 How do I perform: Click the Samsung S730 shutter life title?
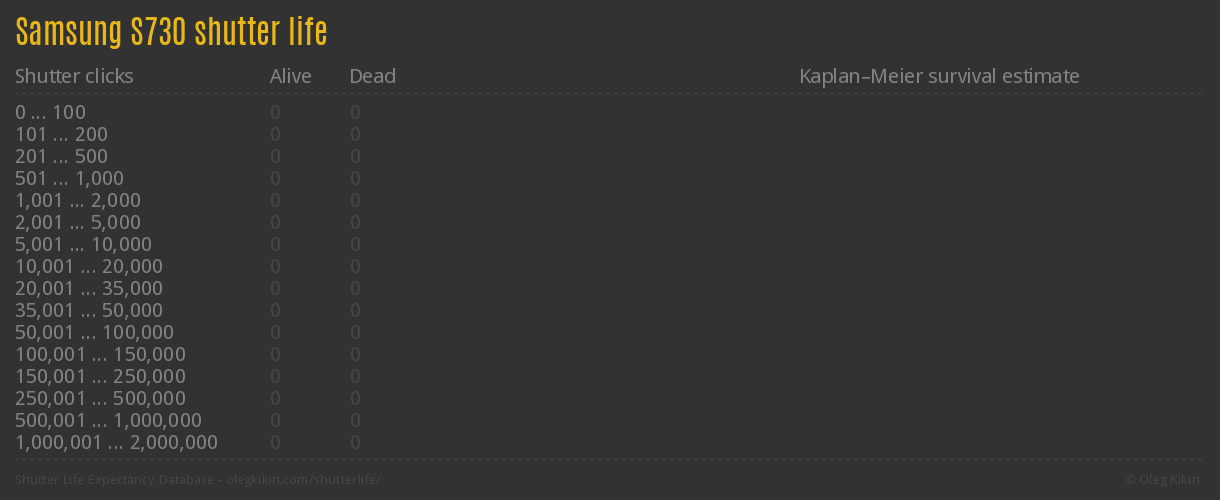171,33
